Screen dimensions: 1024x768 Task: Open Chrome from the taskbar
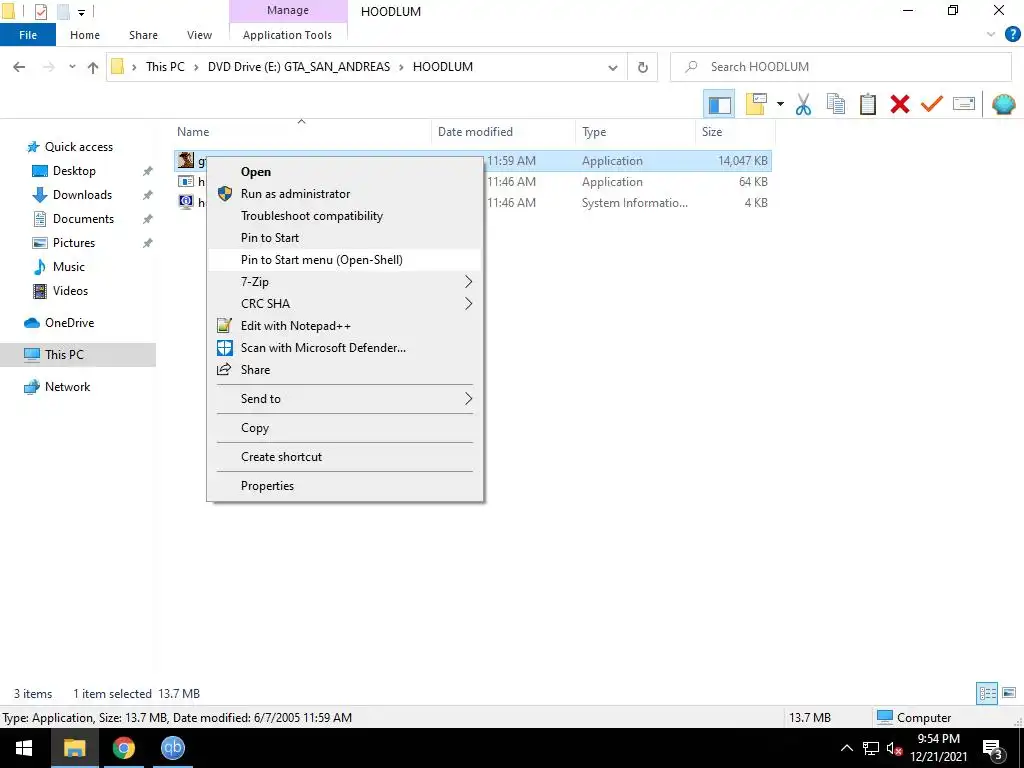123,748
